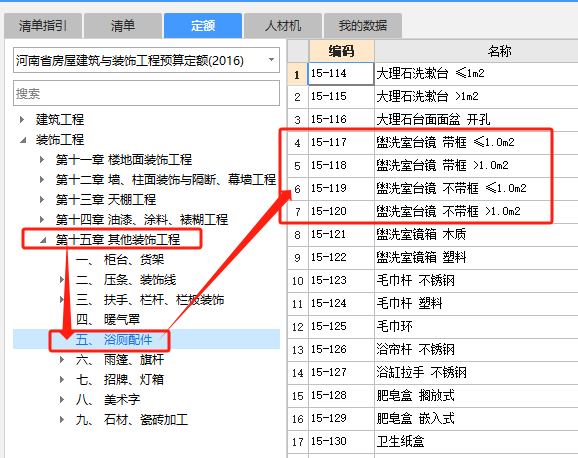Viewport: 578px width, 458px height.
Task: Select 装饰工程 in the tree
Action: (60, 140)
